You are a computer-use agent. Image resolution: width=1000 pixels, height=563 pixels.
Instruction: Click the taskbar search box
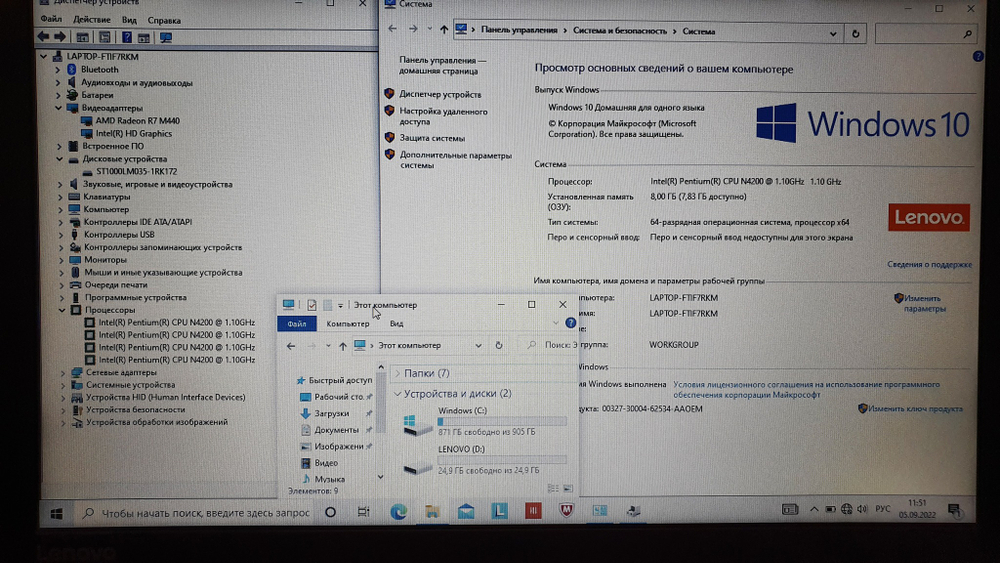click(197, 513)
